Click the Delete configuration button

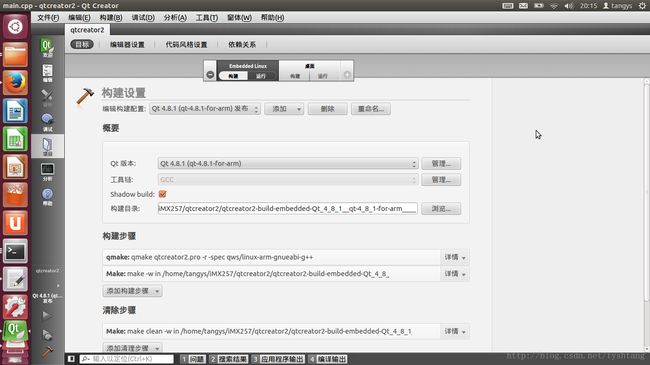coord(327,109)
